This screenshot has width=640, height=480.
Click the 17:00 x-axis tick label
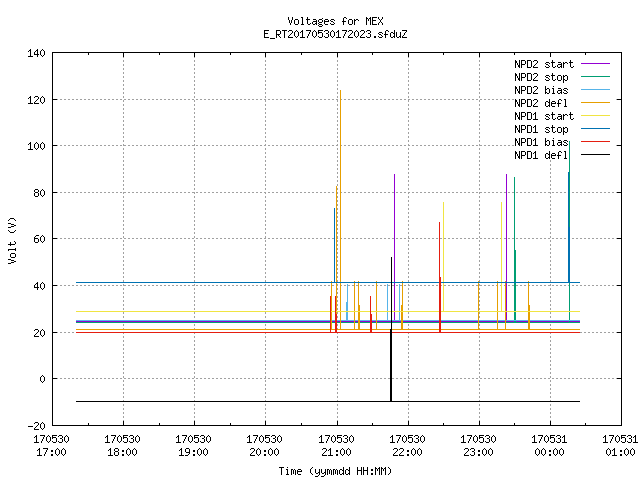(x=51, y=452)
